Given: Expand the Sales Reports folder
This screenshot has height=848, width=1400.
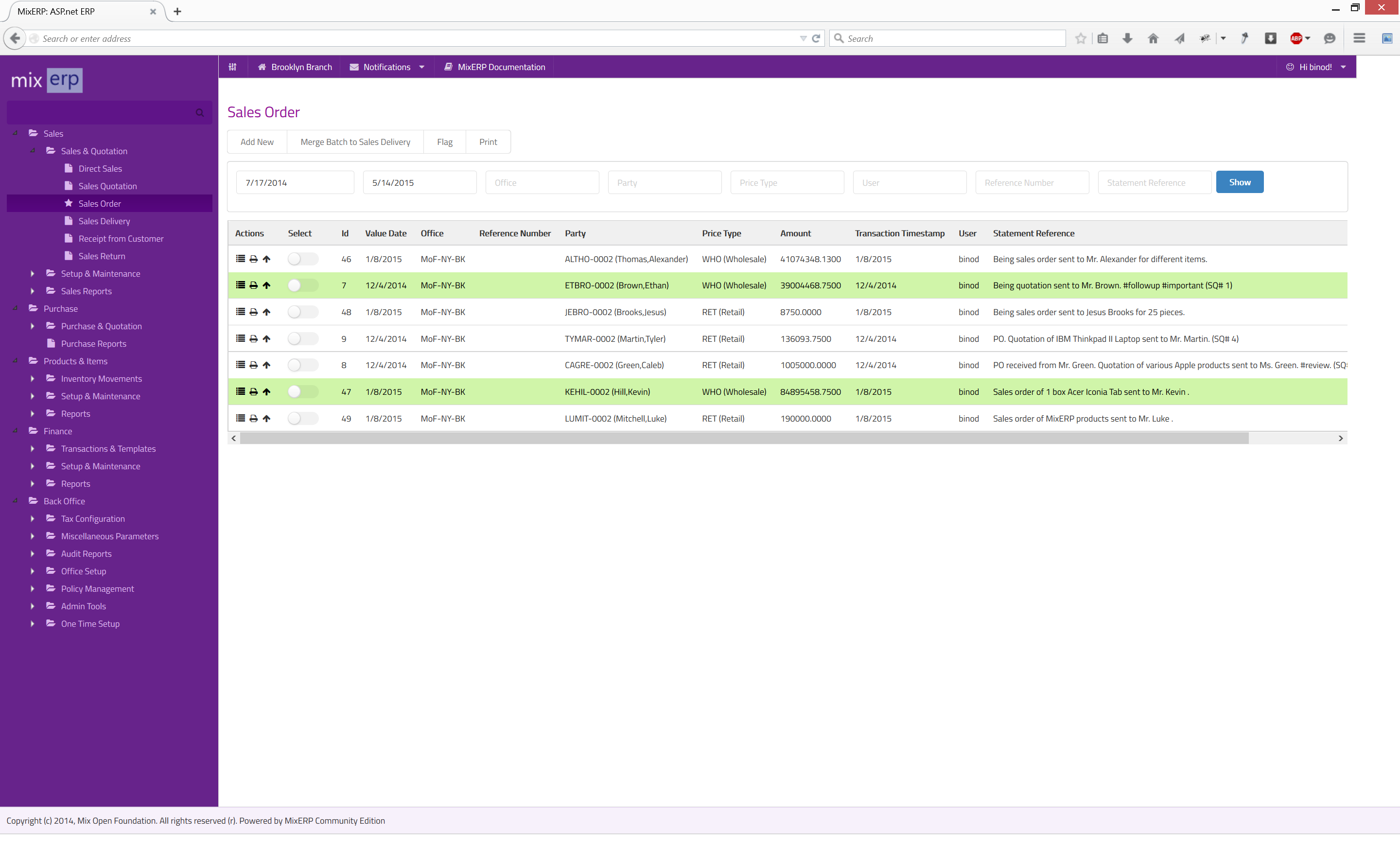Looking at the screenshot, I should click(x=33, y=291).
